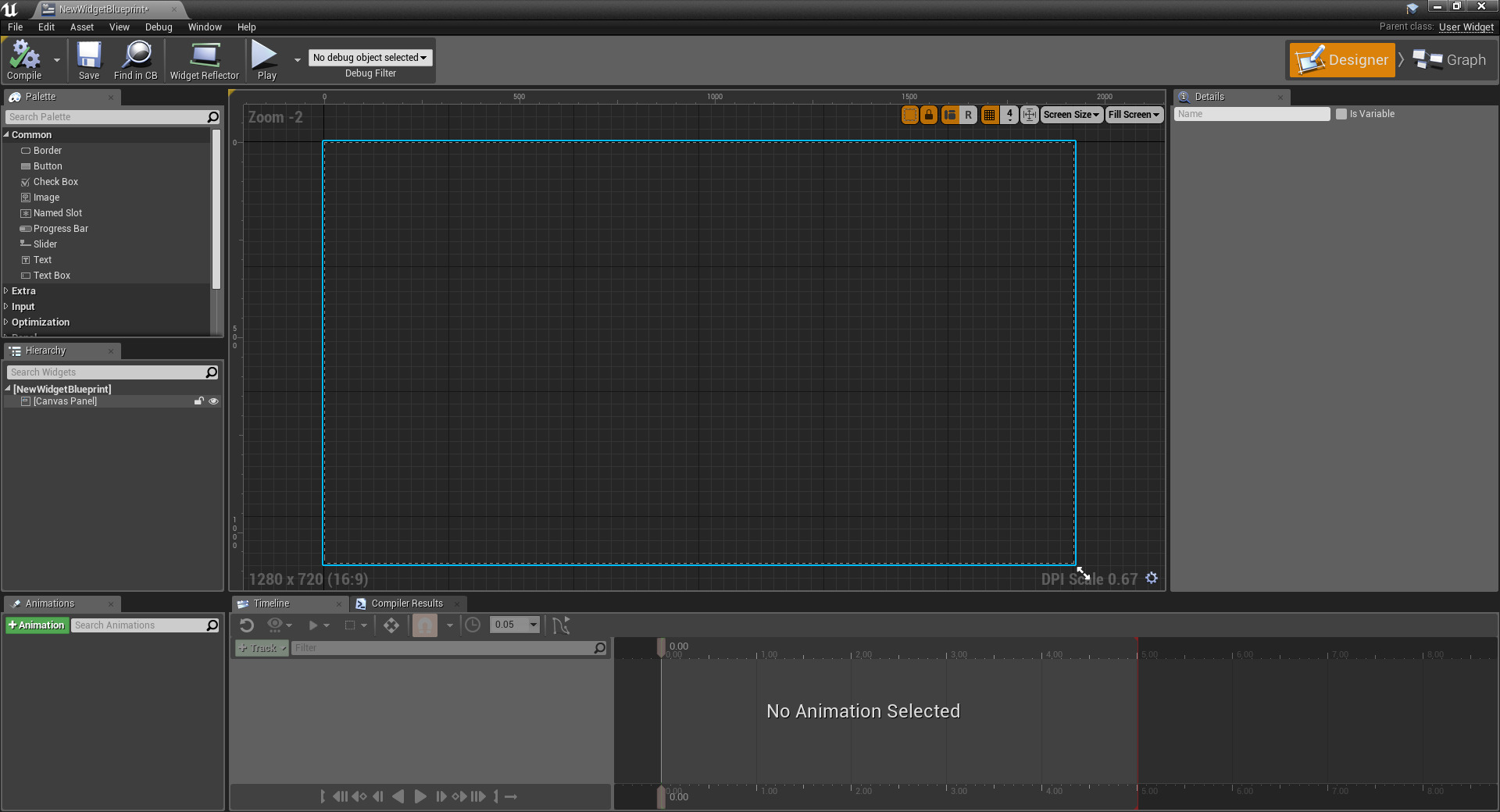The height and width of the screenshot is (812, 1500).
Task: Open the Screen Size dropdown
Action: pyautogui.click(x=1070, y=115)
